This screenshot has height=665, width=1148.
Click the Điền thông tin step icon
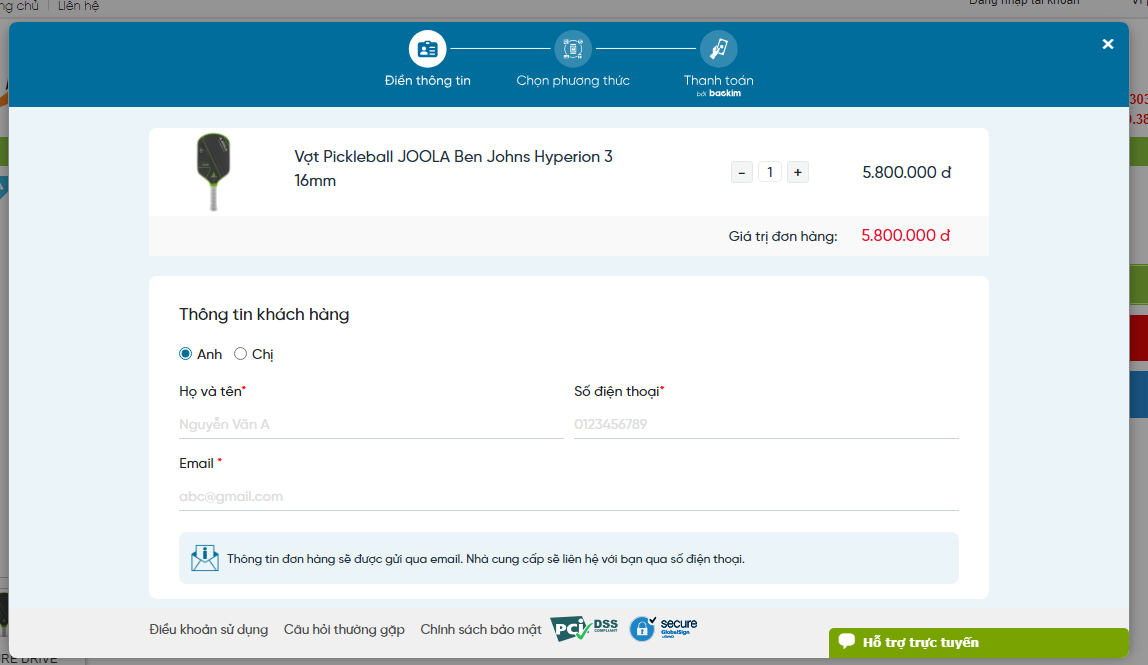[x=427, y=48]
